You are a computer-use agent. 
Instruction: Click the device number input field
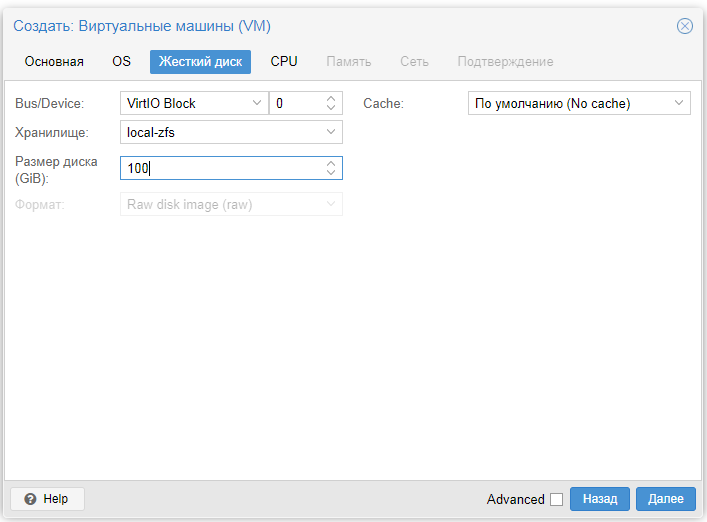[x=296, y=103]
